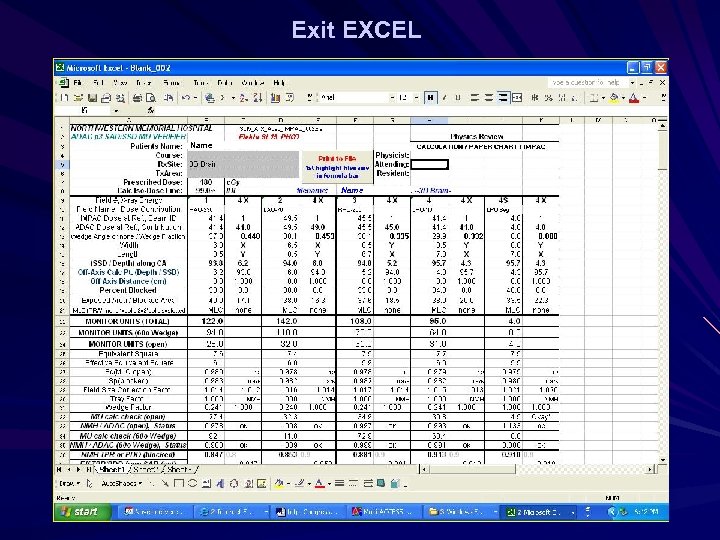Open the Microsoft Excel taskbar button
This screenshot has height=540, width=720.
[x=540, y=512]
